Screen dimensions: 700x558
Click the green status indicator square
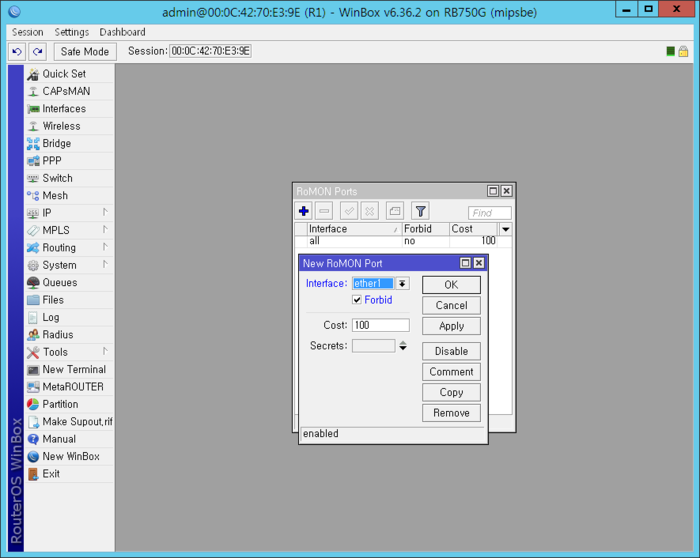pyautogui.click(x=670, y=51)
